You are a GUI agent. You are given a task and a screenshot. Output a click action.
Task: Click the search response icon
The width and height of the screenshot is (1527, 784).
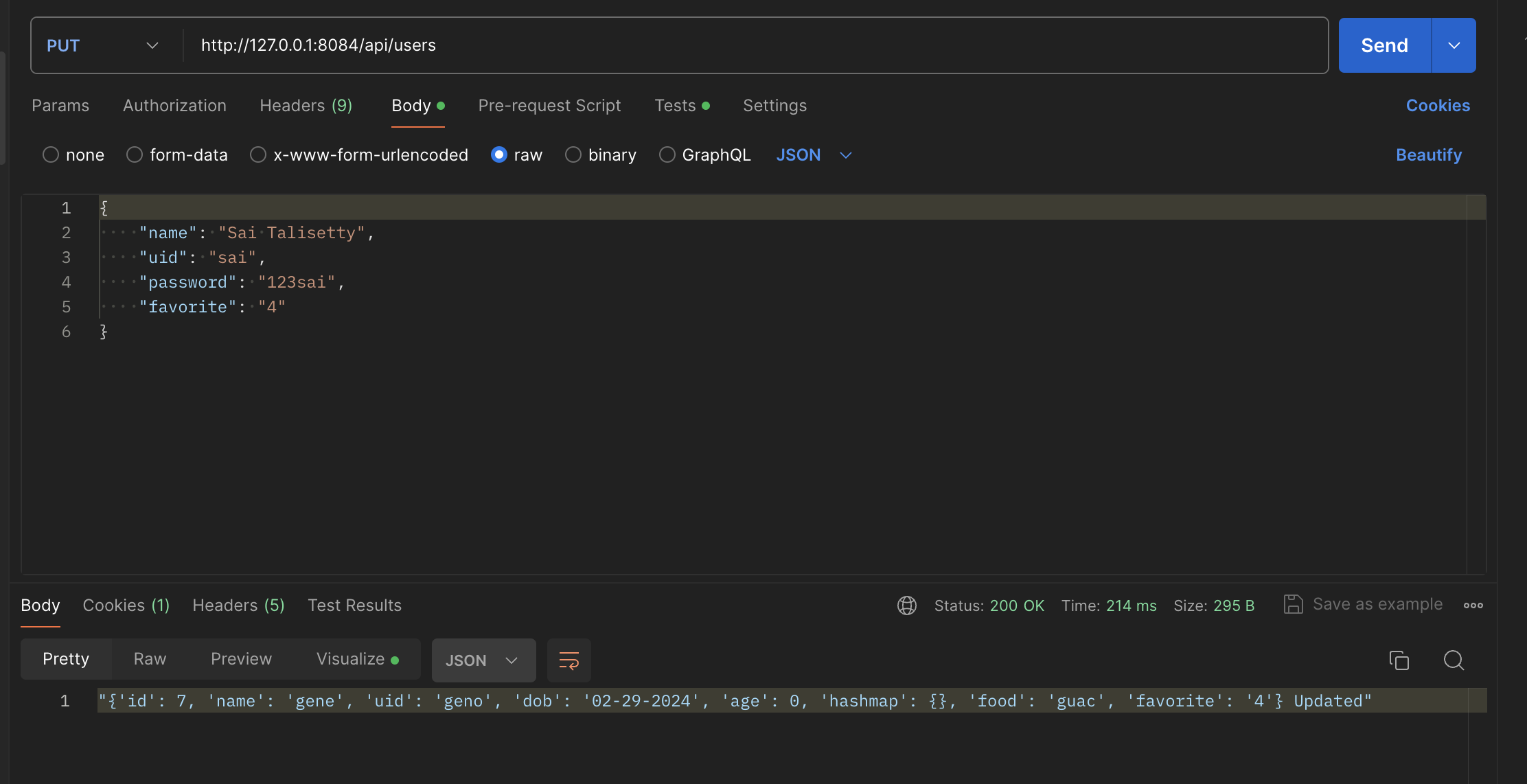[x=1454, y=660]
